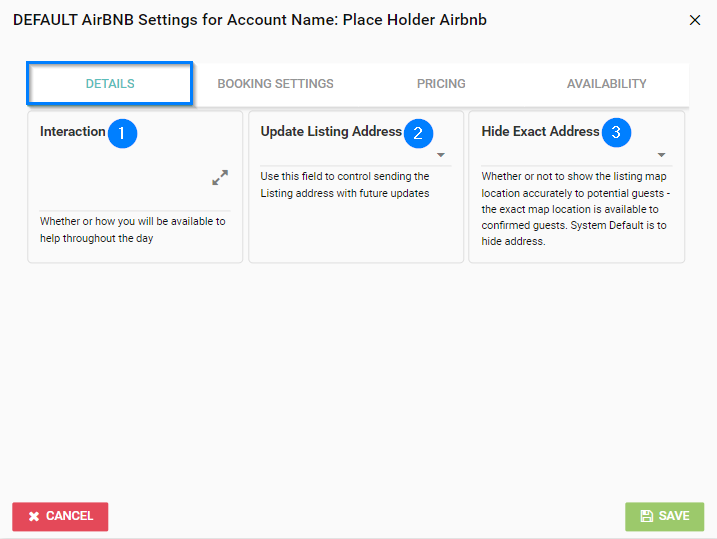
Task: Click the Hide Exact Address description text
Action: 575,209
